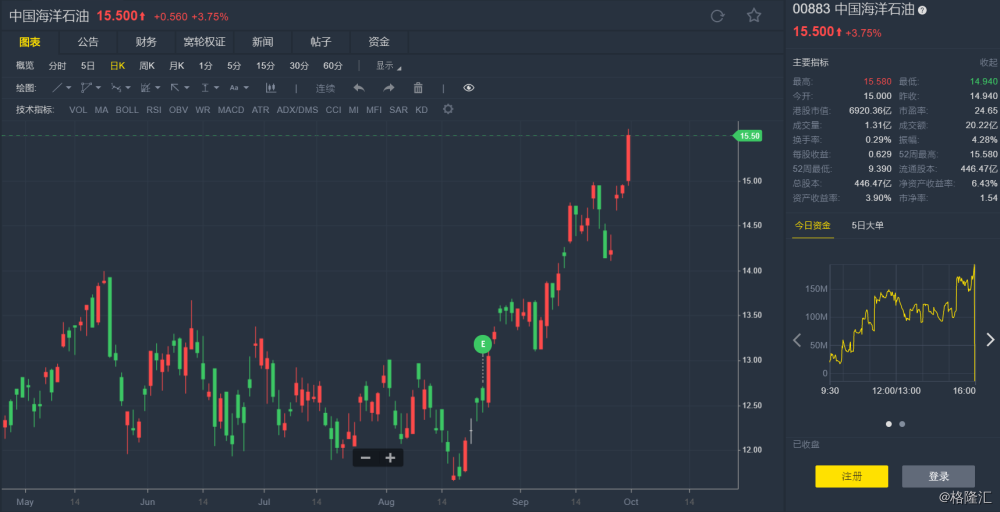Switch to the 资金 capital tab
The height and width of the screenshot is (512, 1000).
click(x=379, y=42)
